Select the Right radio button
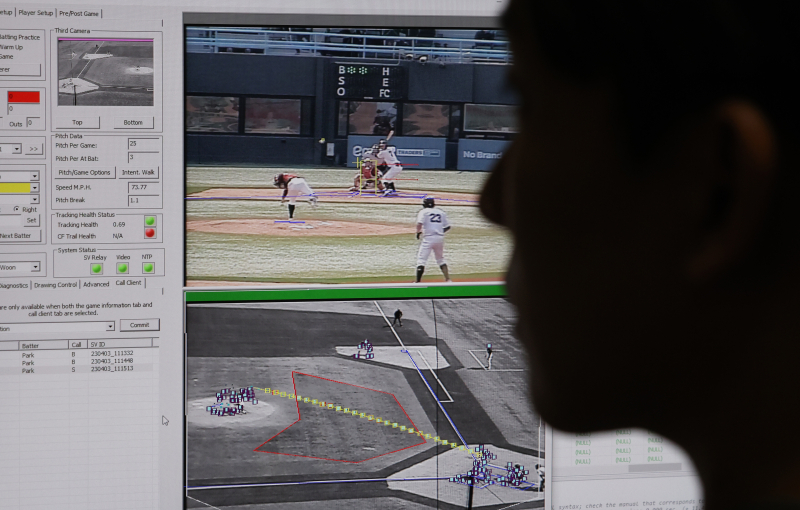800x510 pixels. click(17, 209)
